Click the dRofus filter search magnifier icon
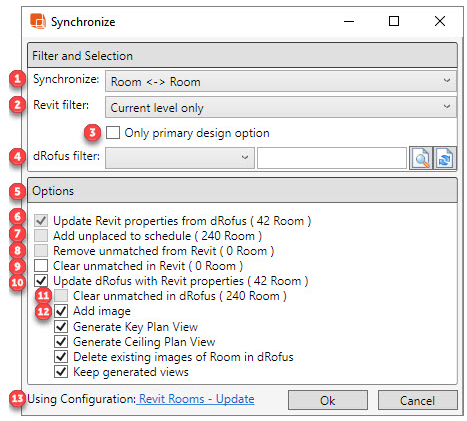The height and width of the screenshot is (421, 467). [x=421, y=158]
